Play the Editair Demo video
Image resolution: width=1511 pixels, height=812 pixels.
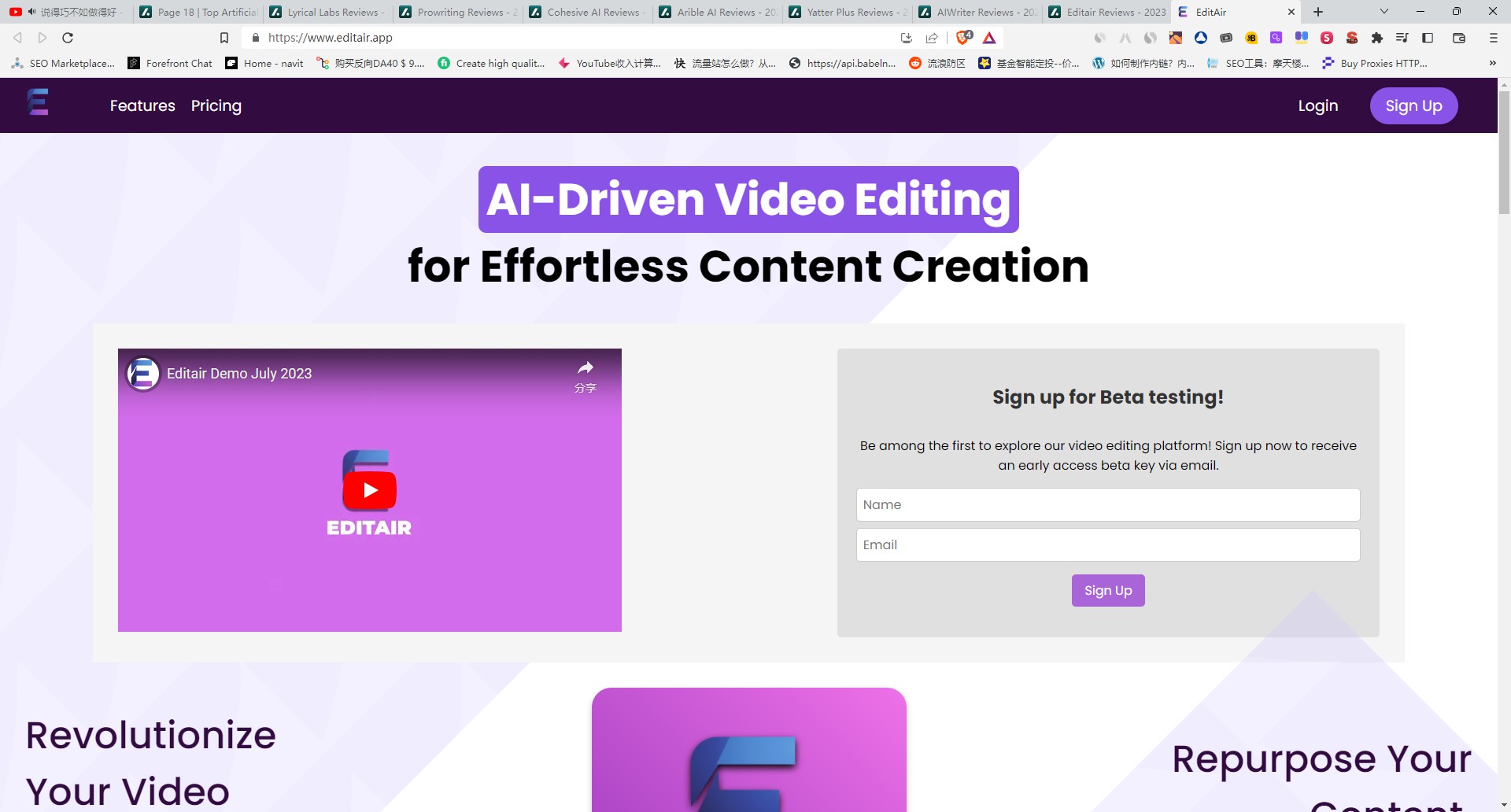point(370,490)
